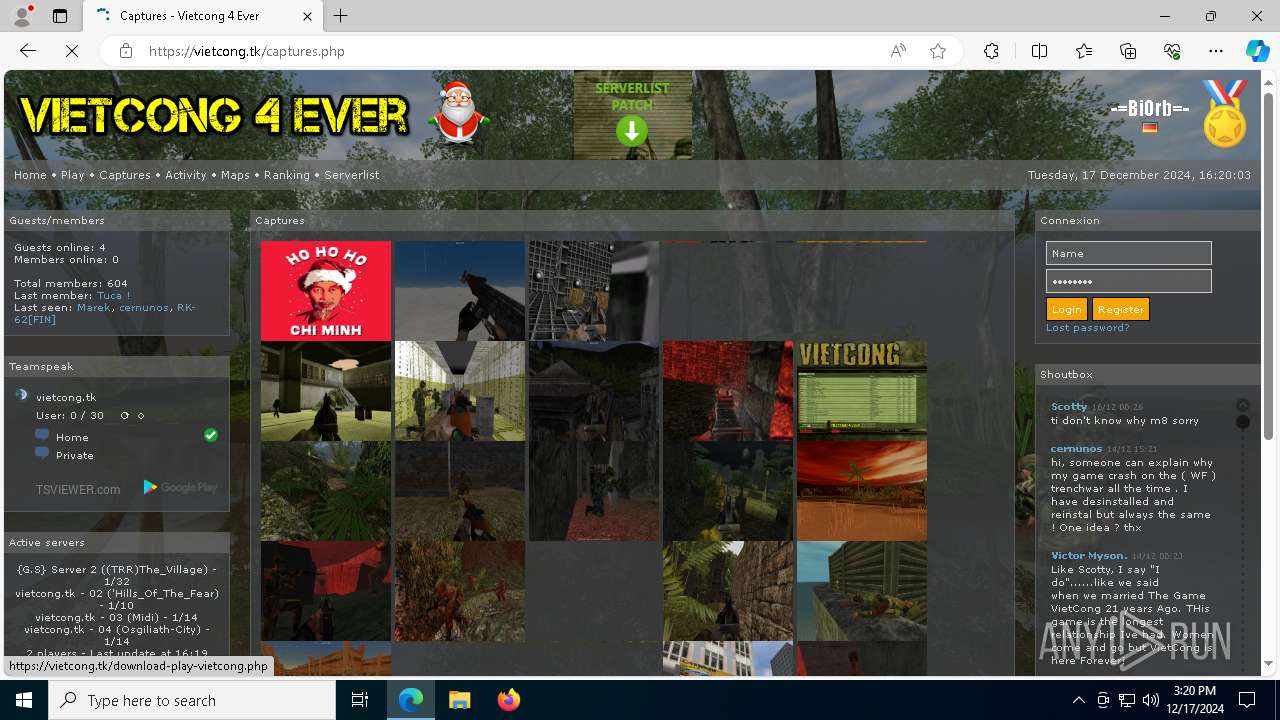
Task: Open the tab actions menu
Action: pos(60,16)
